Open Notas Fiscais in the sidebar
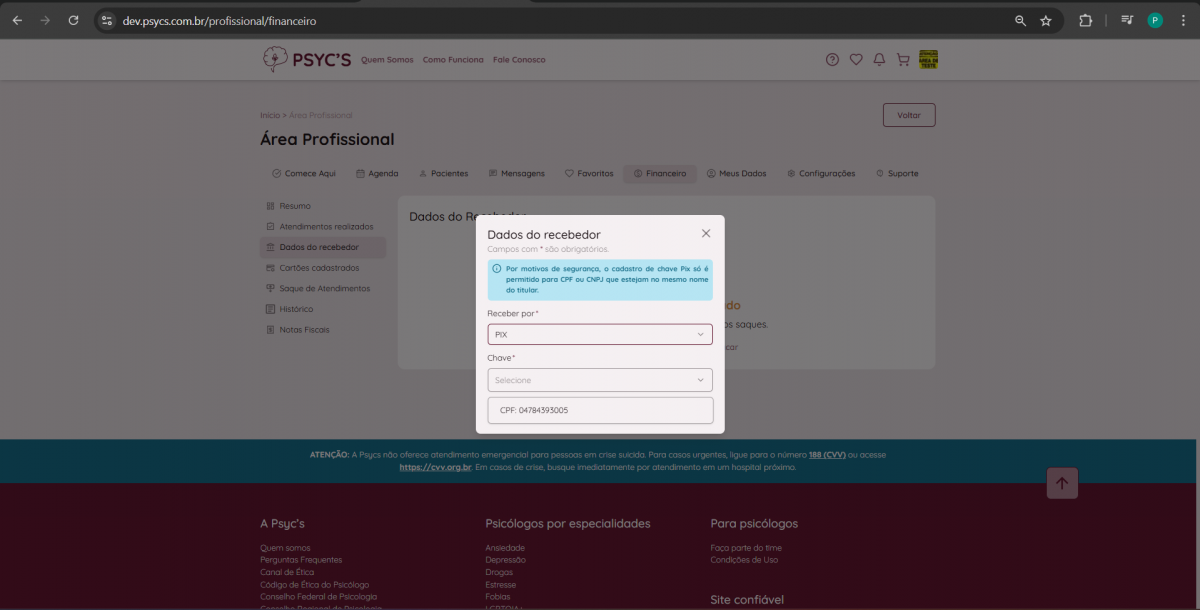 (x=304, y=329)
